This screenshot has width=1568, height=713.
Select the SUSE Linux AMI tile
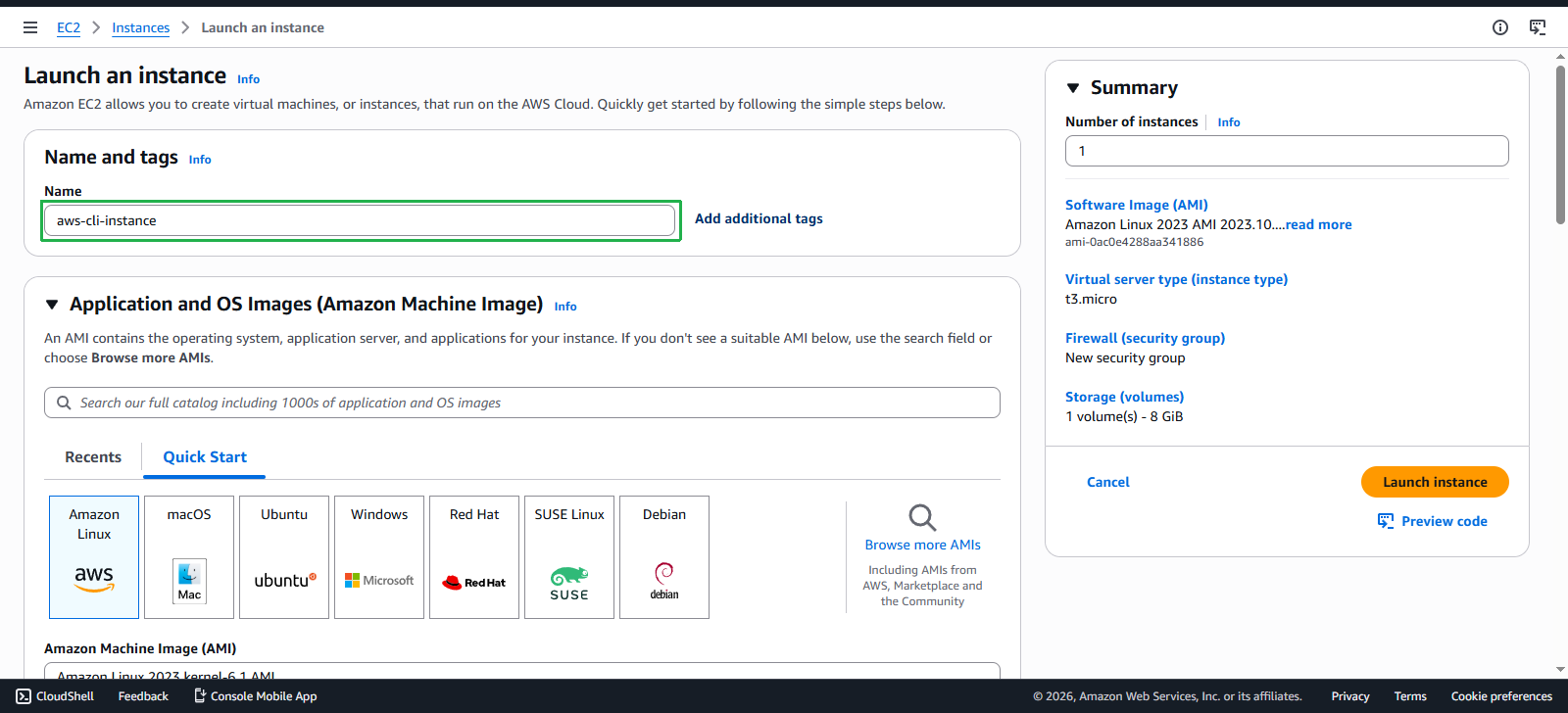[x=569, y=557]
